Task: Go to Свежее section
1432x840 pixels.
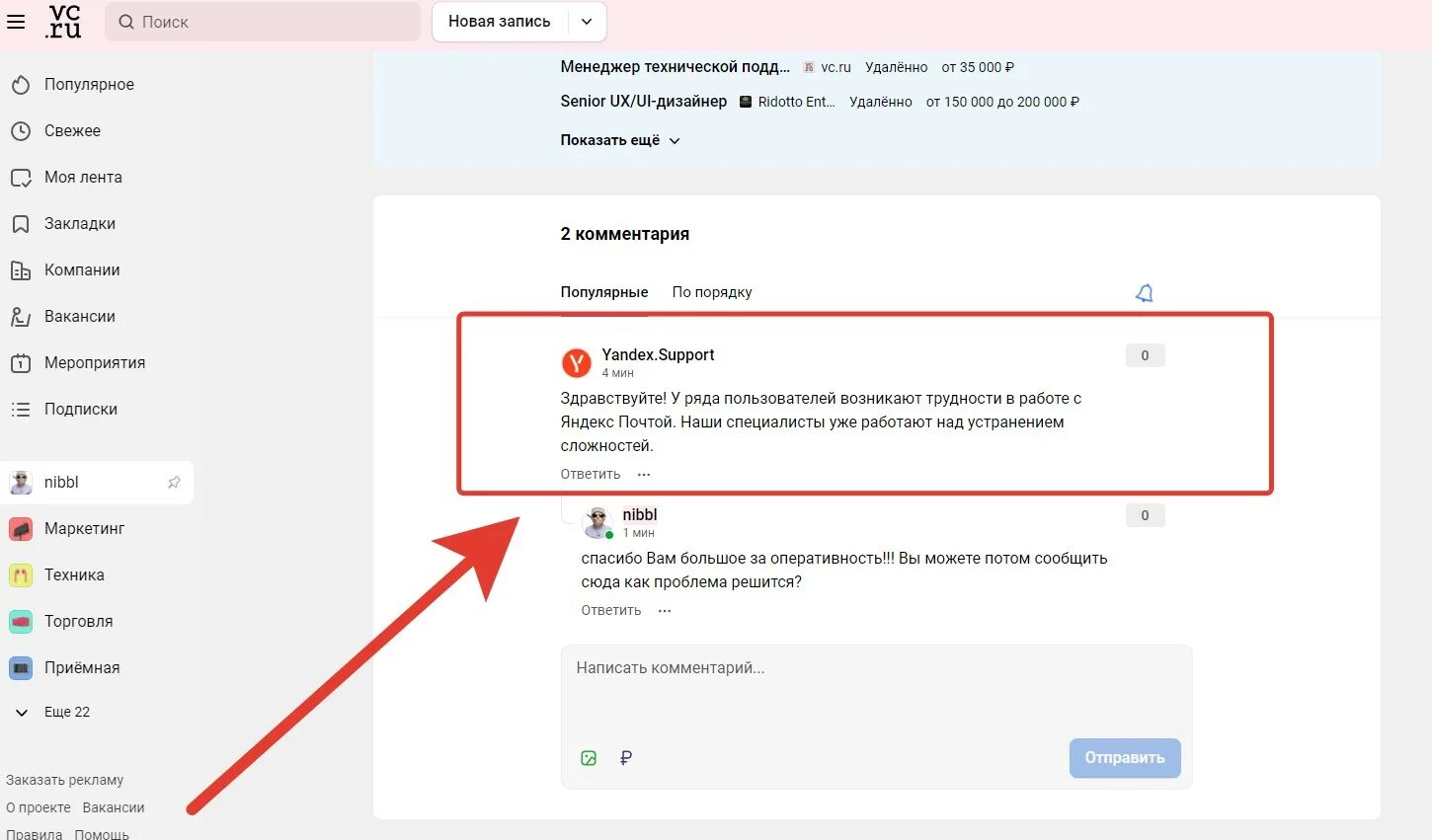Action: [x=72, y=131]
